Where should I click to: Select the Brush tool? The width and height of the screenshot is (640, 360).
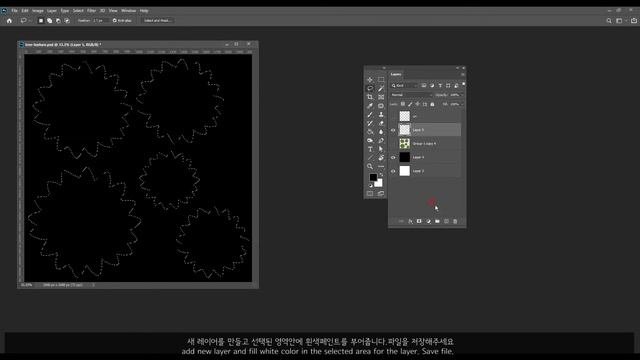tap(370, 115)
